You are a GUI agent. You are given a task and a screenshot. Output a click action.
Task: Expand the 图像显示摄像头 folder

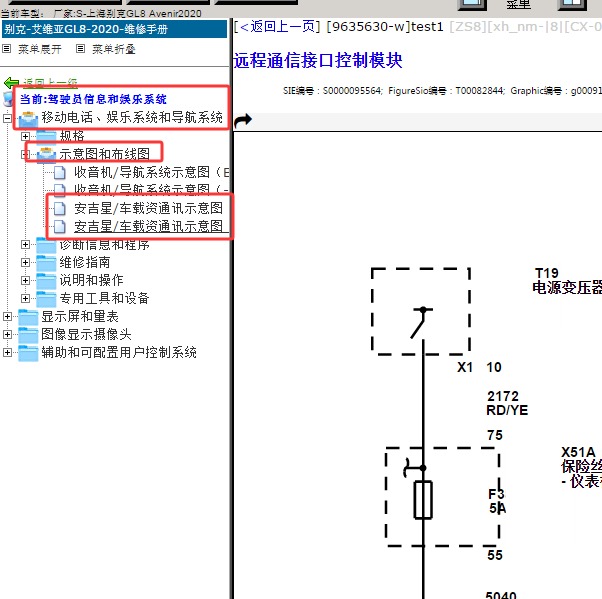coord(7,335)
